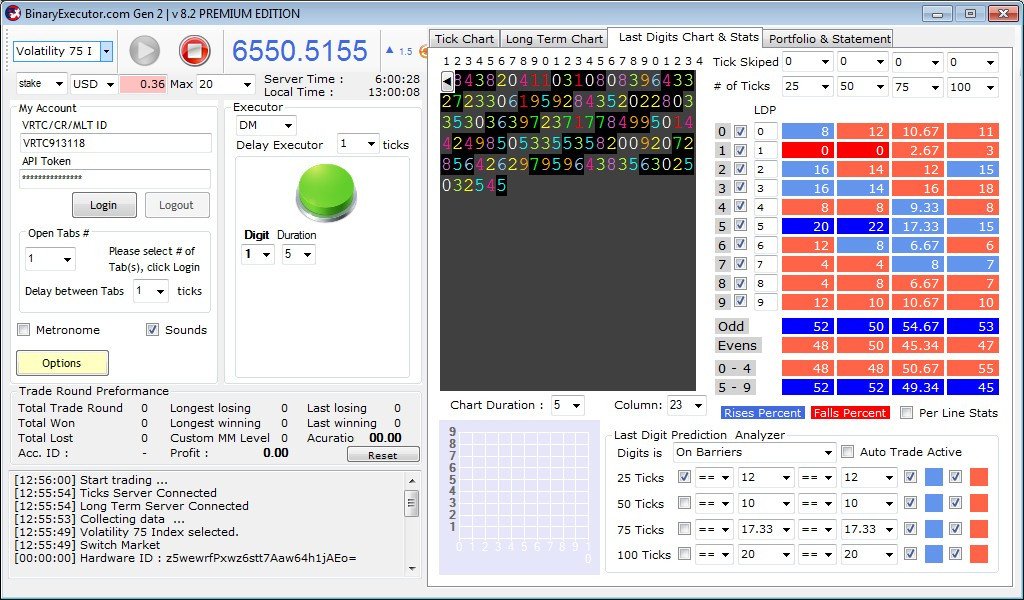The image size is (1024, 600).
Task: Uncheck digit 5 row checkbox
Action: (x=740, y=225)
